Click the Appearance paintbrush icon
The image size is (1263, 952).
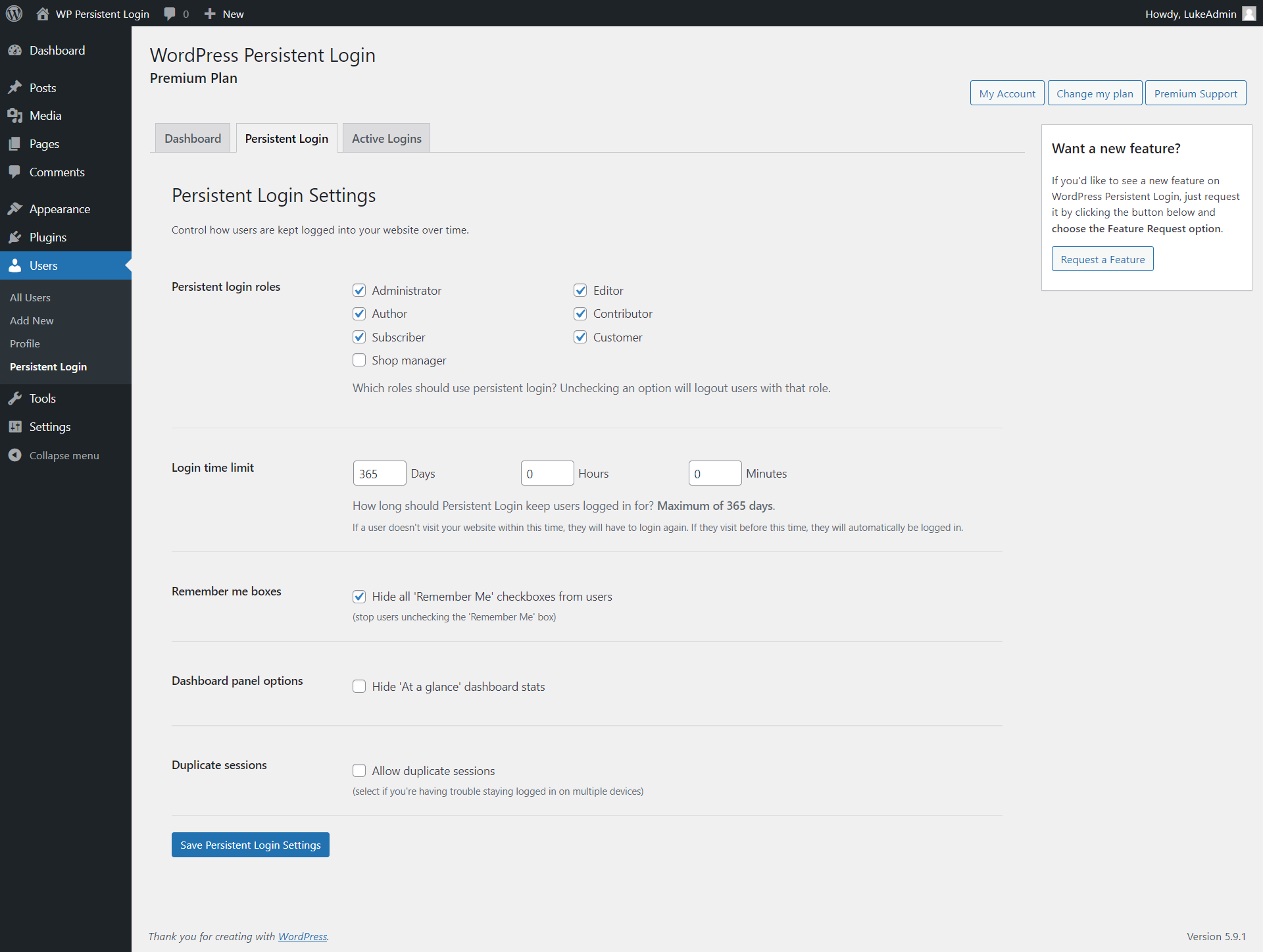click(15, 209)
